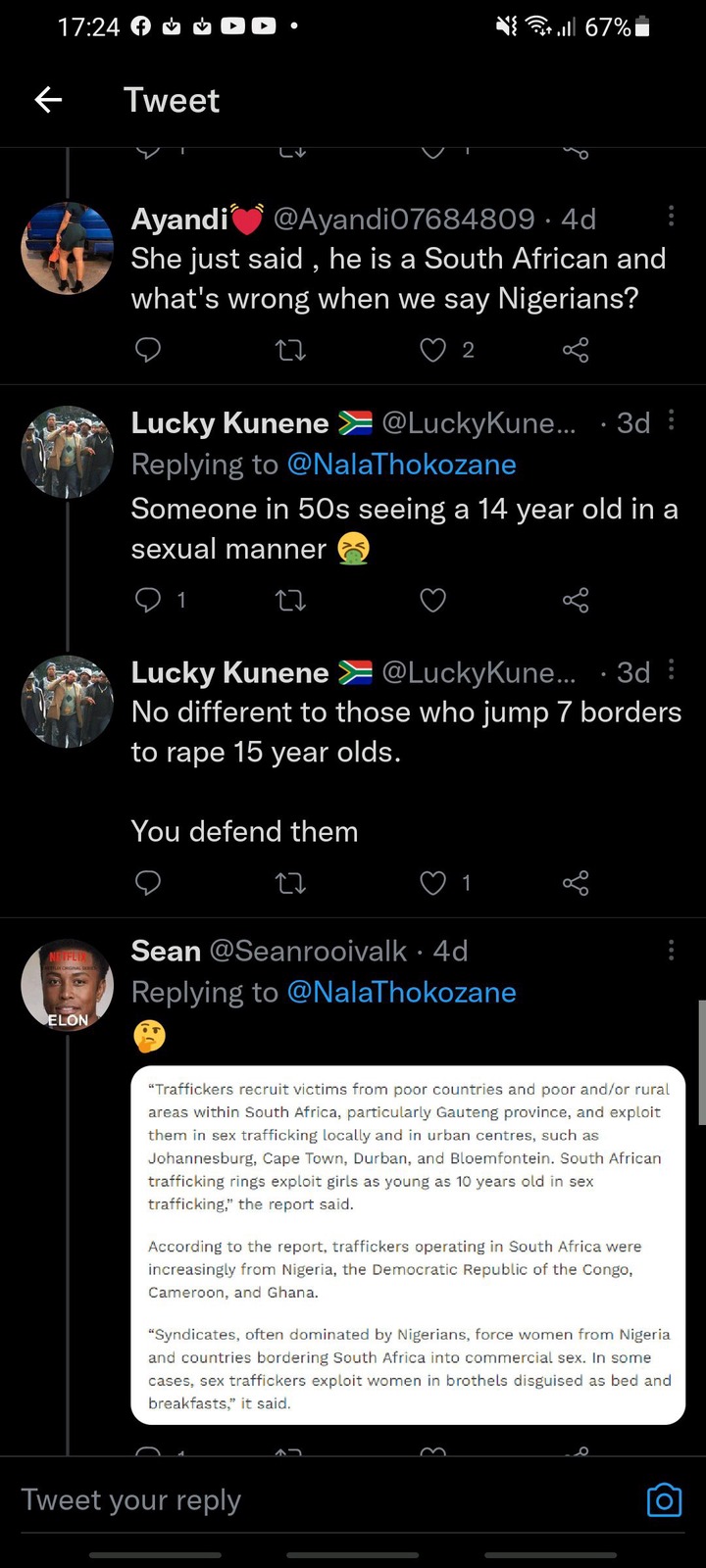The image size is (706, 1568).
Task: Open Sean's profile picture
Action: pos(68,985)
